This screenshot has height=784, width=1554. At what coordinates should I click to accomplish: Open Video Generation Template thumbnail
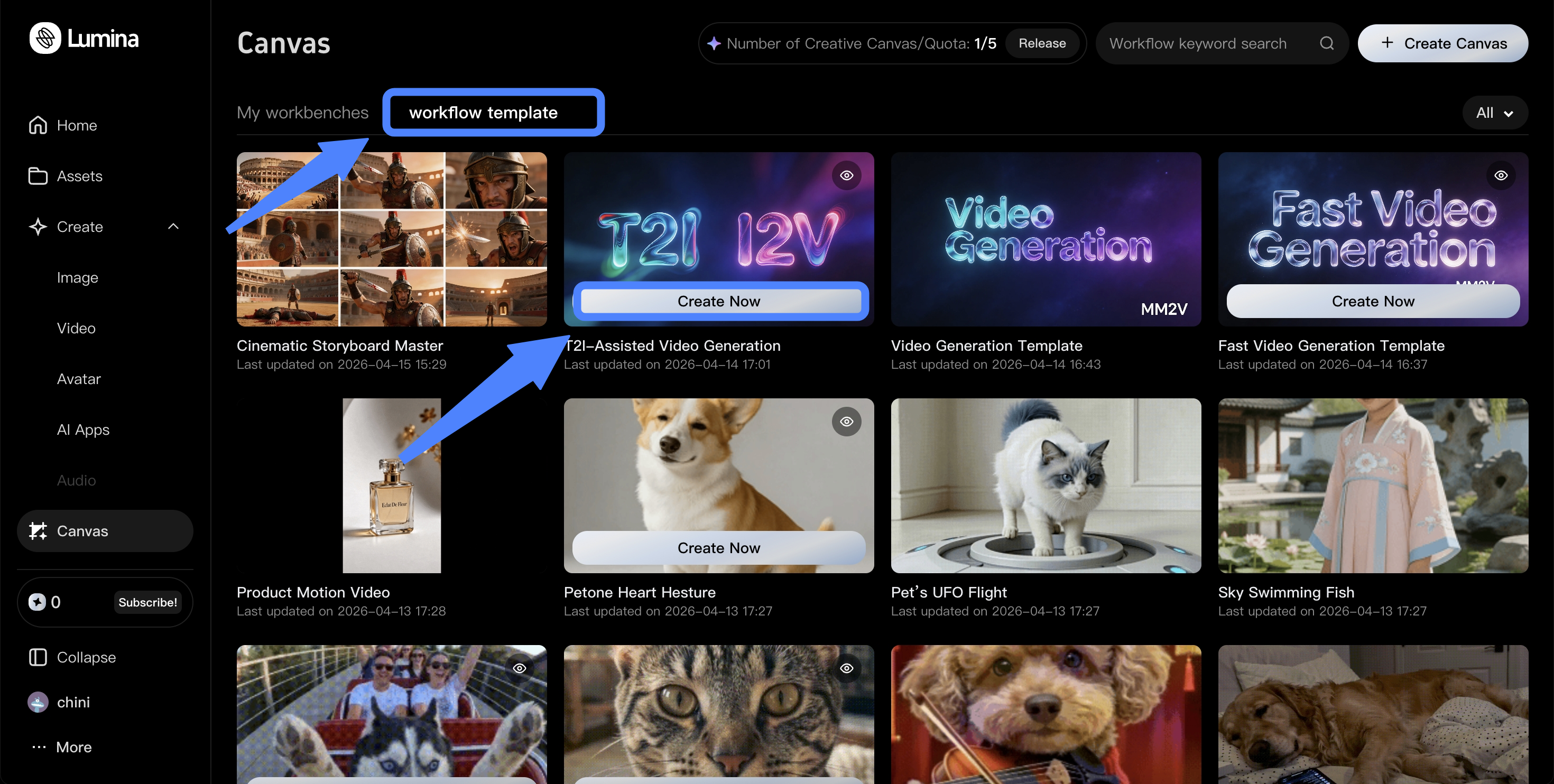[1046, 239]
